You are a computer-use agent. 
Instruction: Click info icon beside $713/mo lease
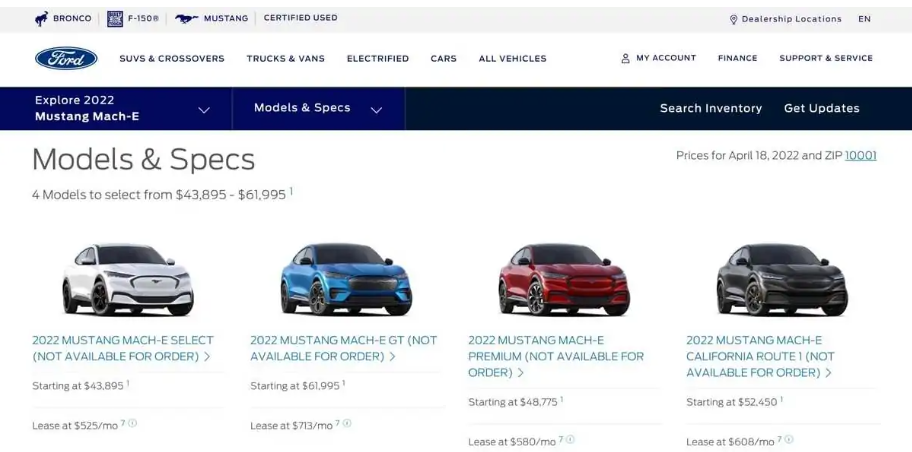tap(347, 423)
